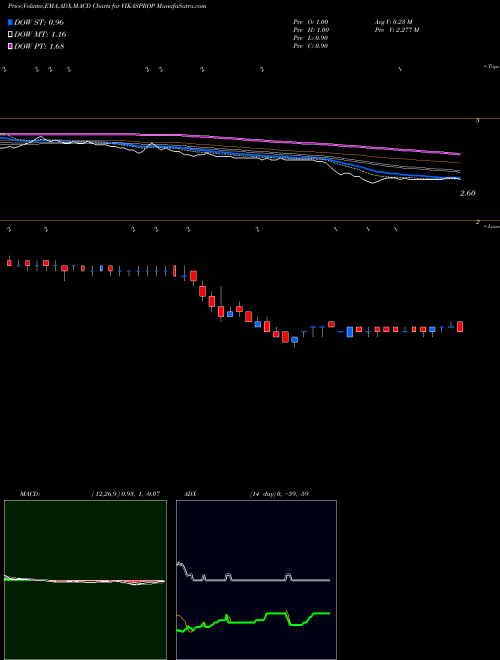Click the 'Pre L: 0.90' value
The width and height of the screenshot is (500, 660).
click(311, 38)
